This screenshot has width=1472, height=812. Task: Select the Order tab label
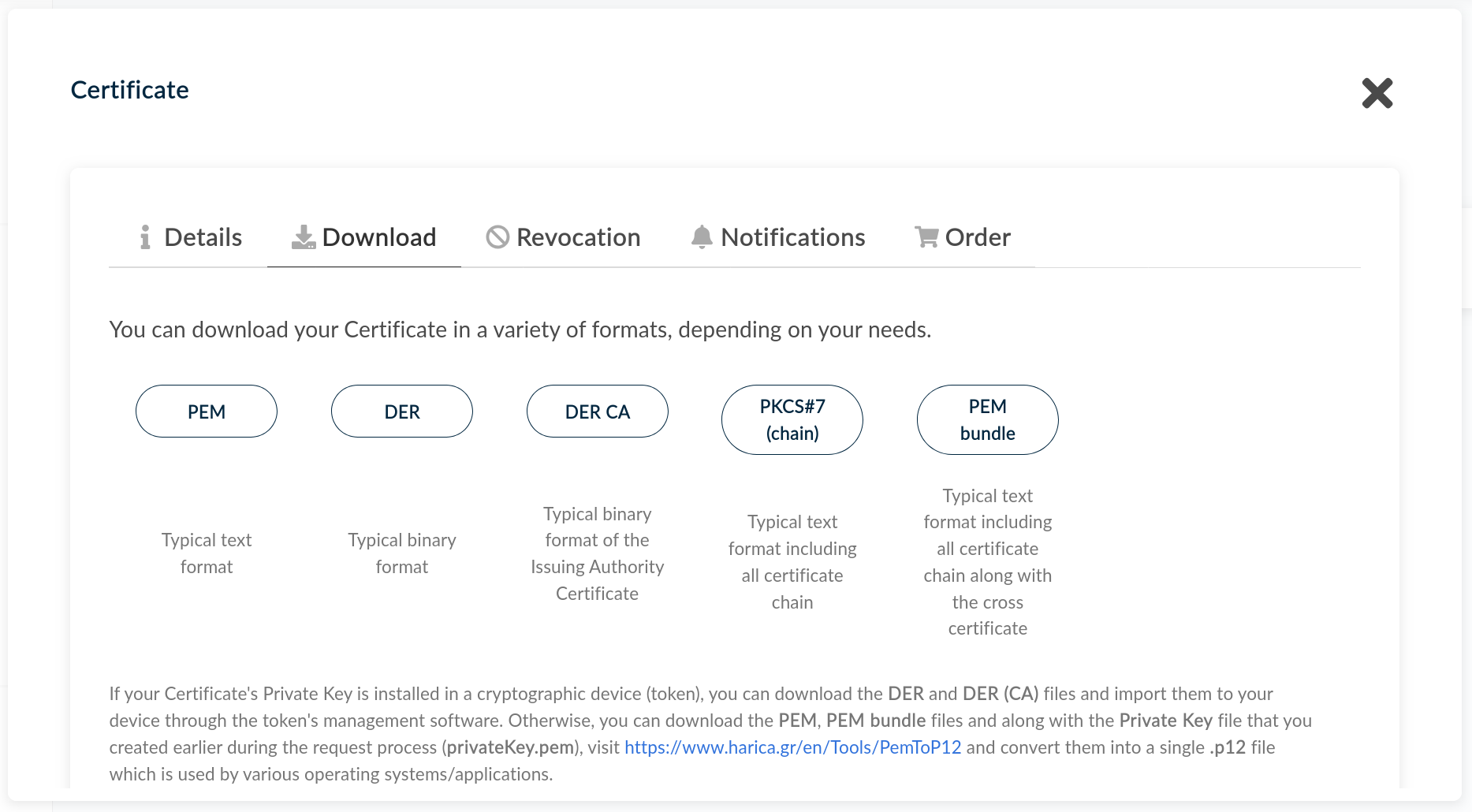(978, 237)
